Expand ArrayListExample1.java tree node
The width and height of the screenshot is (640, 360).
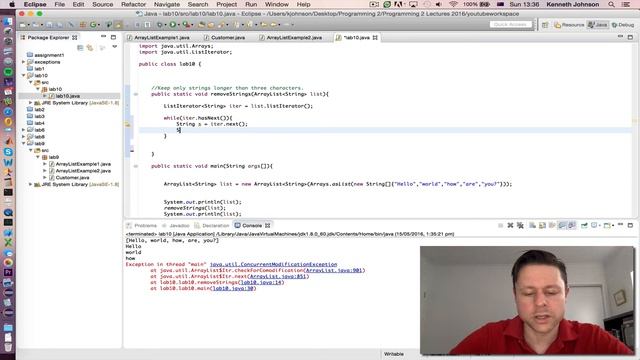(44, 164)
